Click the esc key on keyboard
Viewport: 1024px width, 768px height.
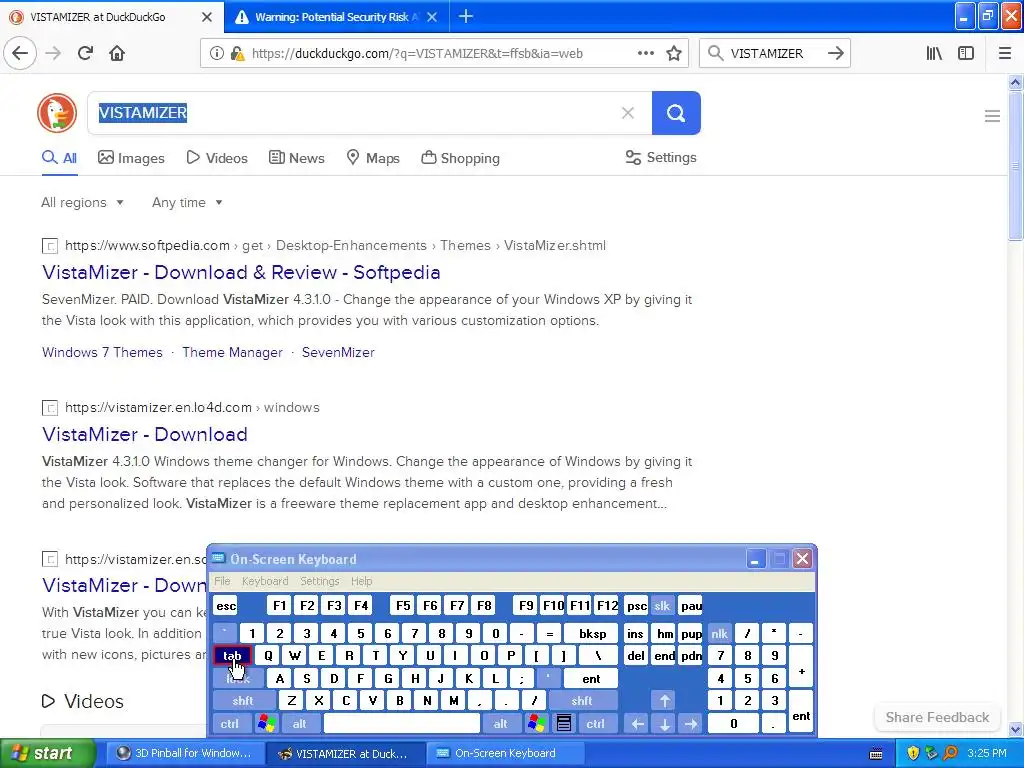226,605
